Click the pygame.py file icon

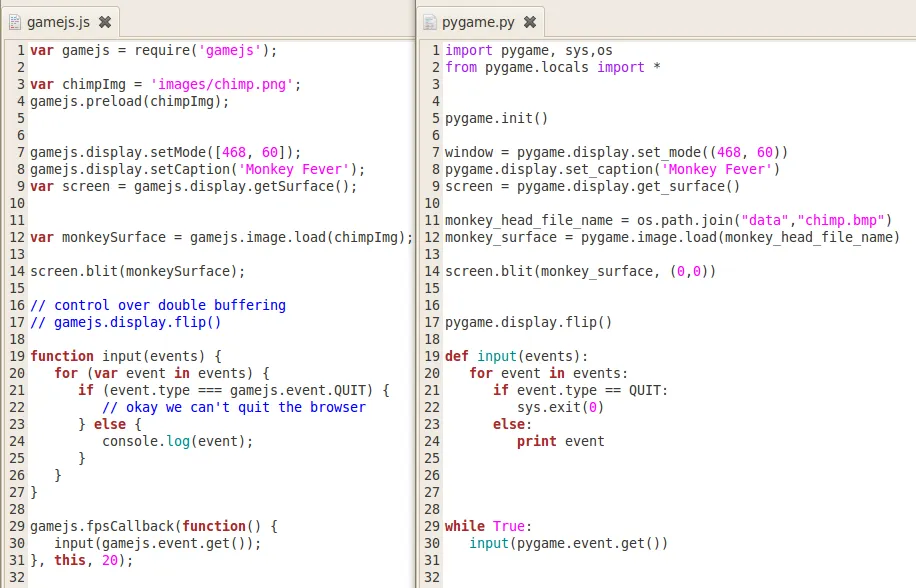click(x=430, y=22)
